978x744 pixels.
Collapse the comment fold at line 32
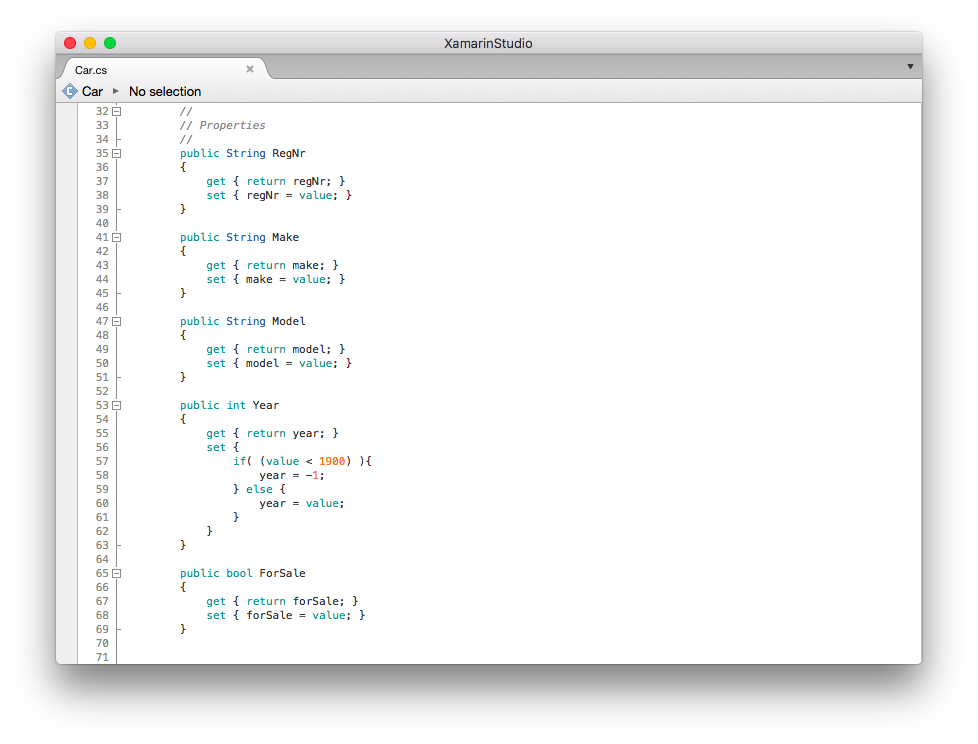click(117, 112)
